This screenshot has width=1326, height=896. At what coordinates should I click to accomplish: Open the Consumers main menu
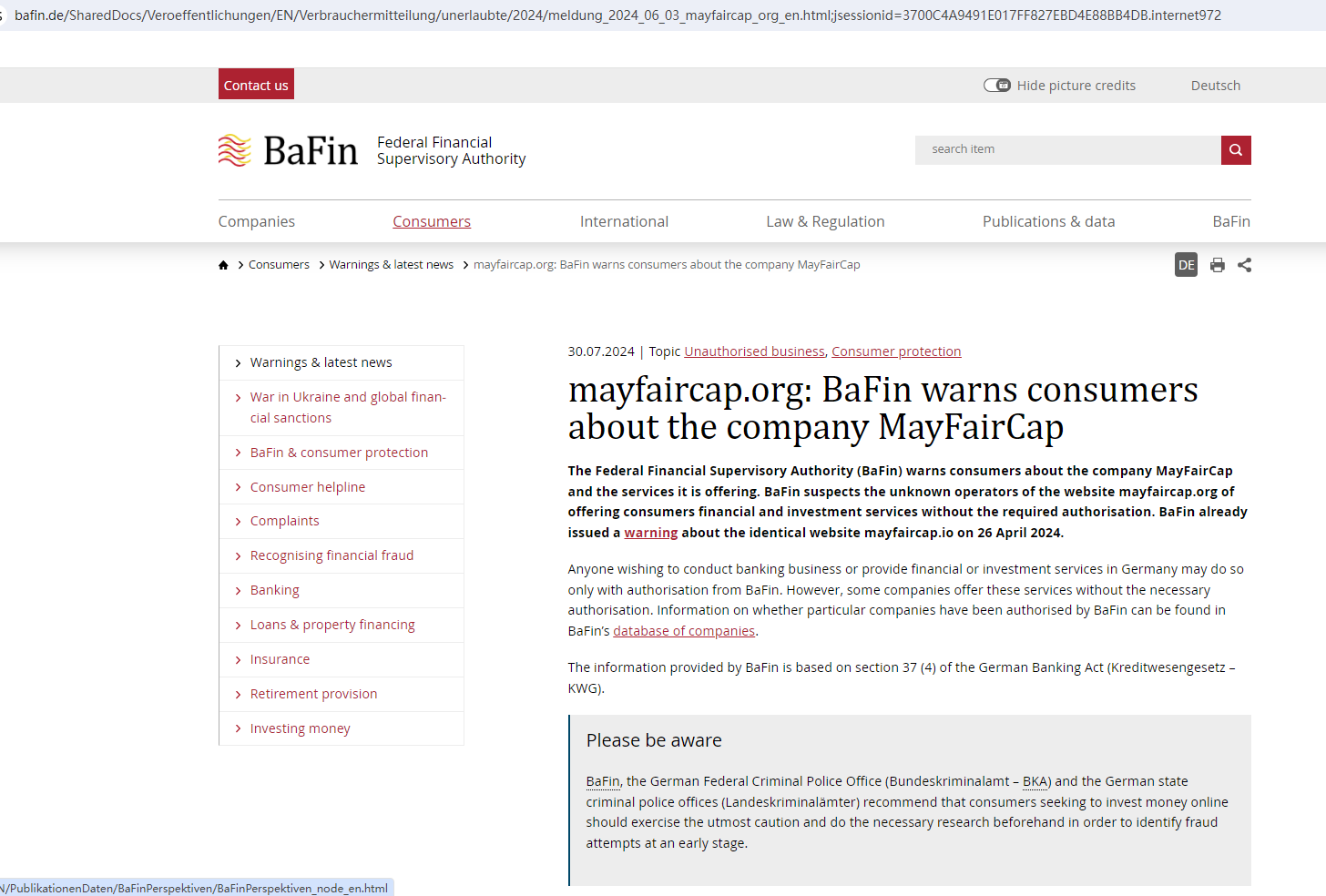point(432,221)
